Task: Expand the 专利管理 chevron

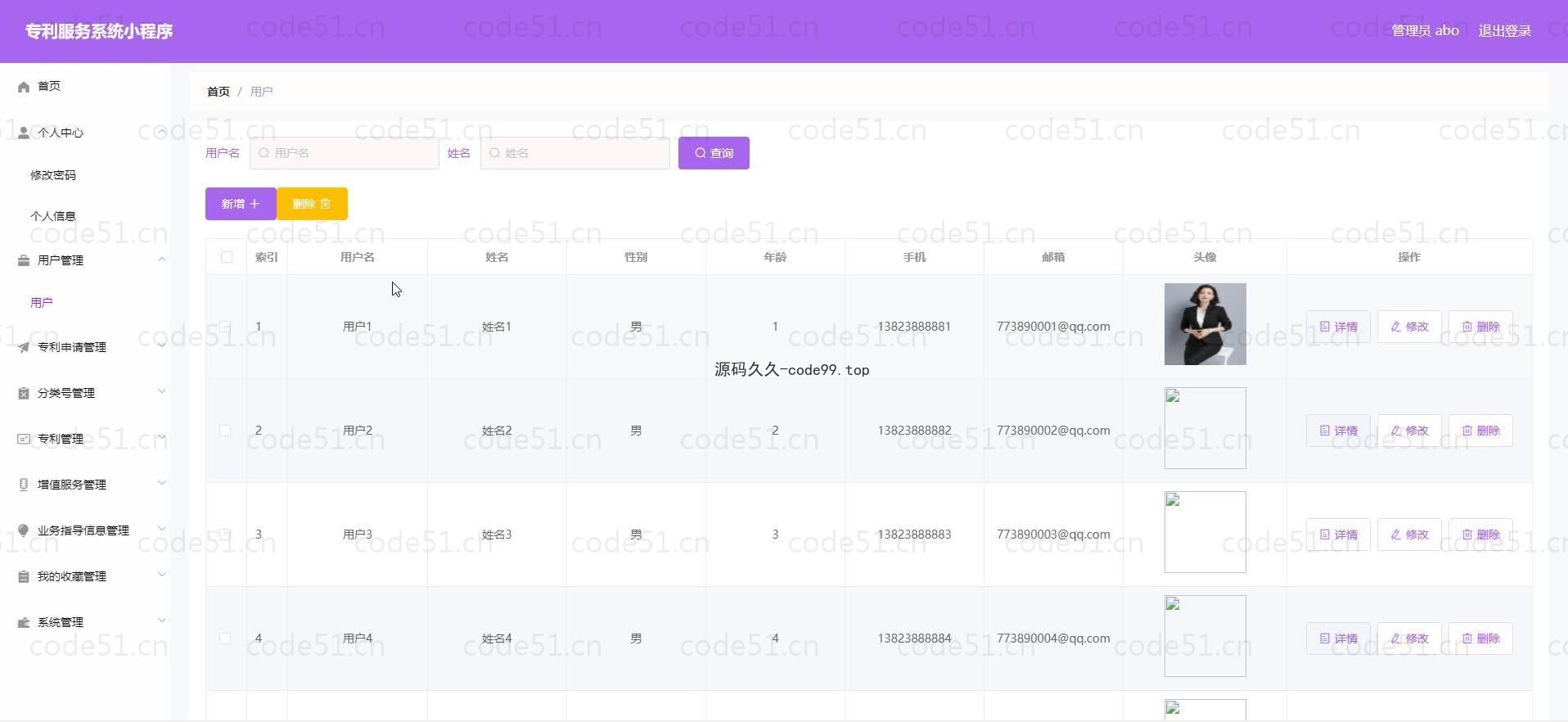Action: click(x=161, y=438)
